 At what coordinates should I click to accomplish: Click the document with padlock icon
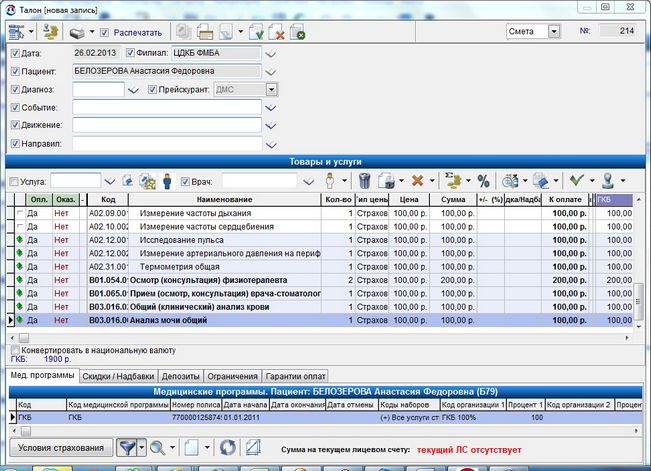pos(386,181)
